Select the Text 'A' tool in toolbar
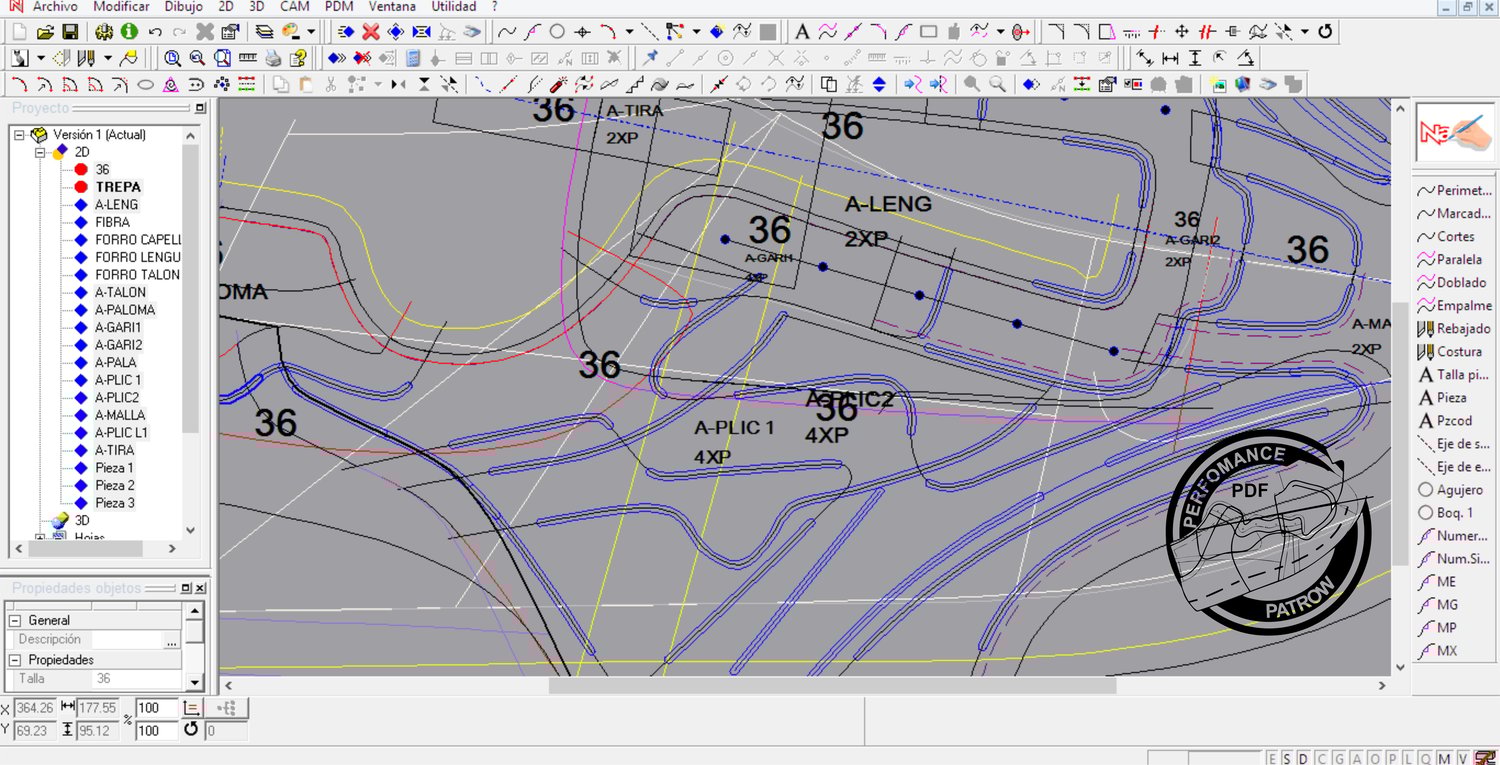This screenshot has height=765, width=1500. point(802,32)
